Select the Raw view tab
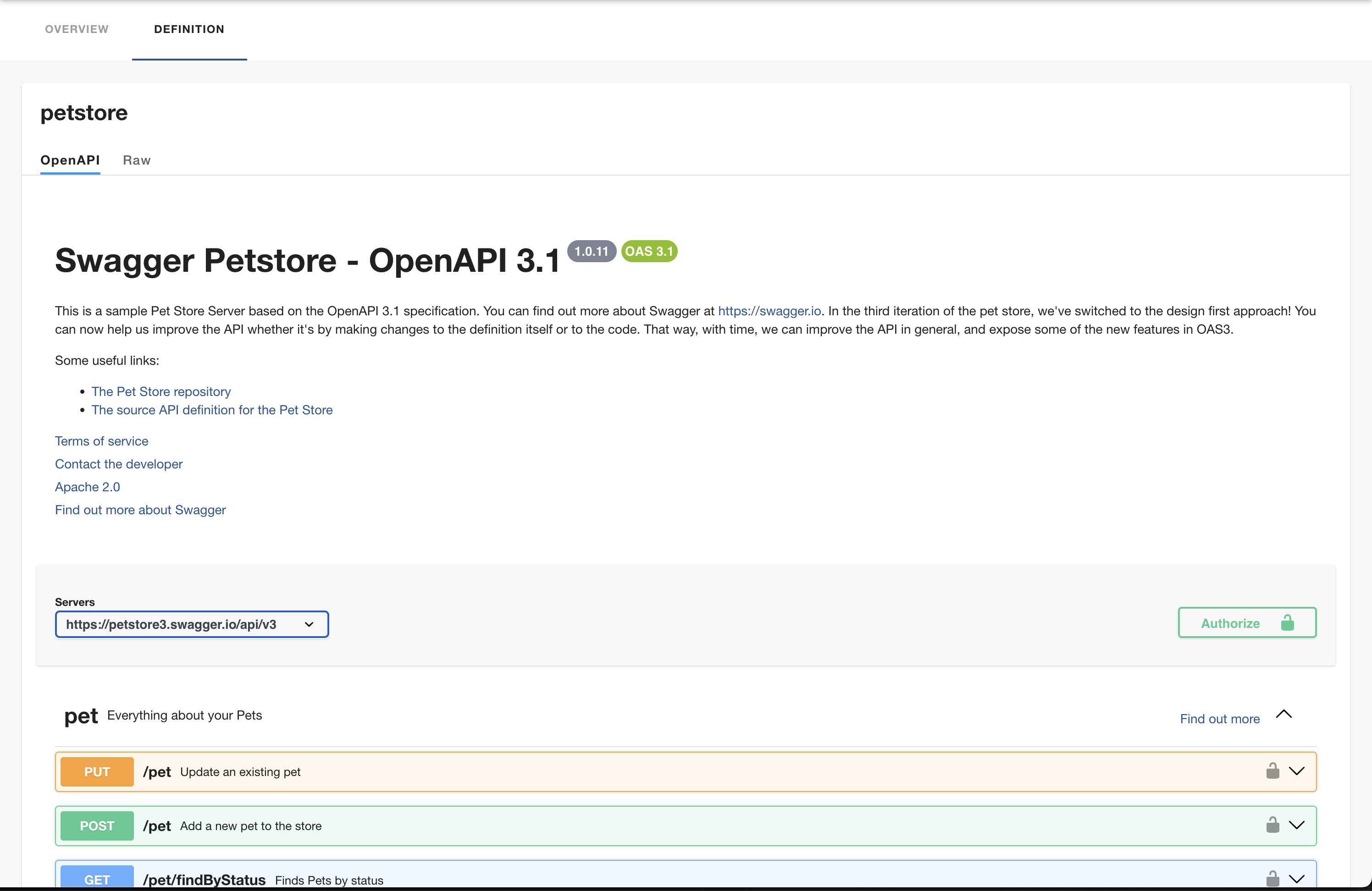The height and width of the screenshot is (891, 1372). pos(137,160)
